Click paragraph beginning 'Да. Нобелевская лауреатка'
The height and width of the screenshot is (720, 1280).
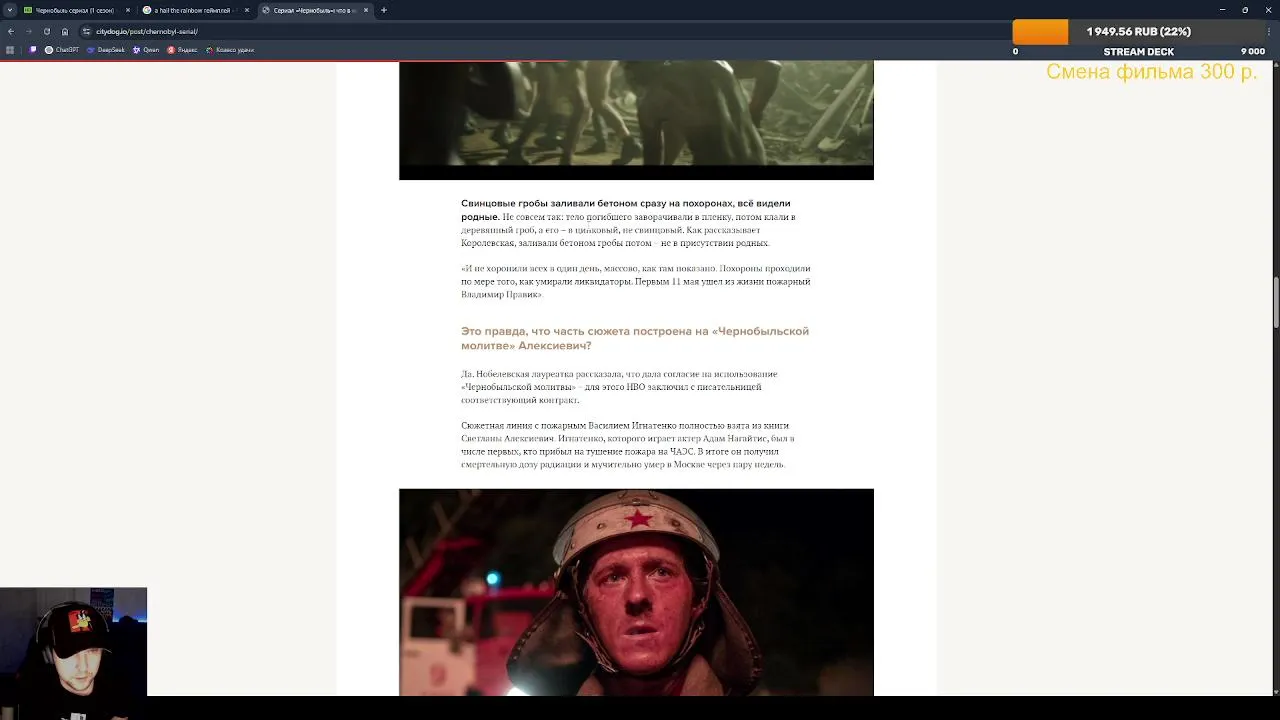pos(620,387)
